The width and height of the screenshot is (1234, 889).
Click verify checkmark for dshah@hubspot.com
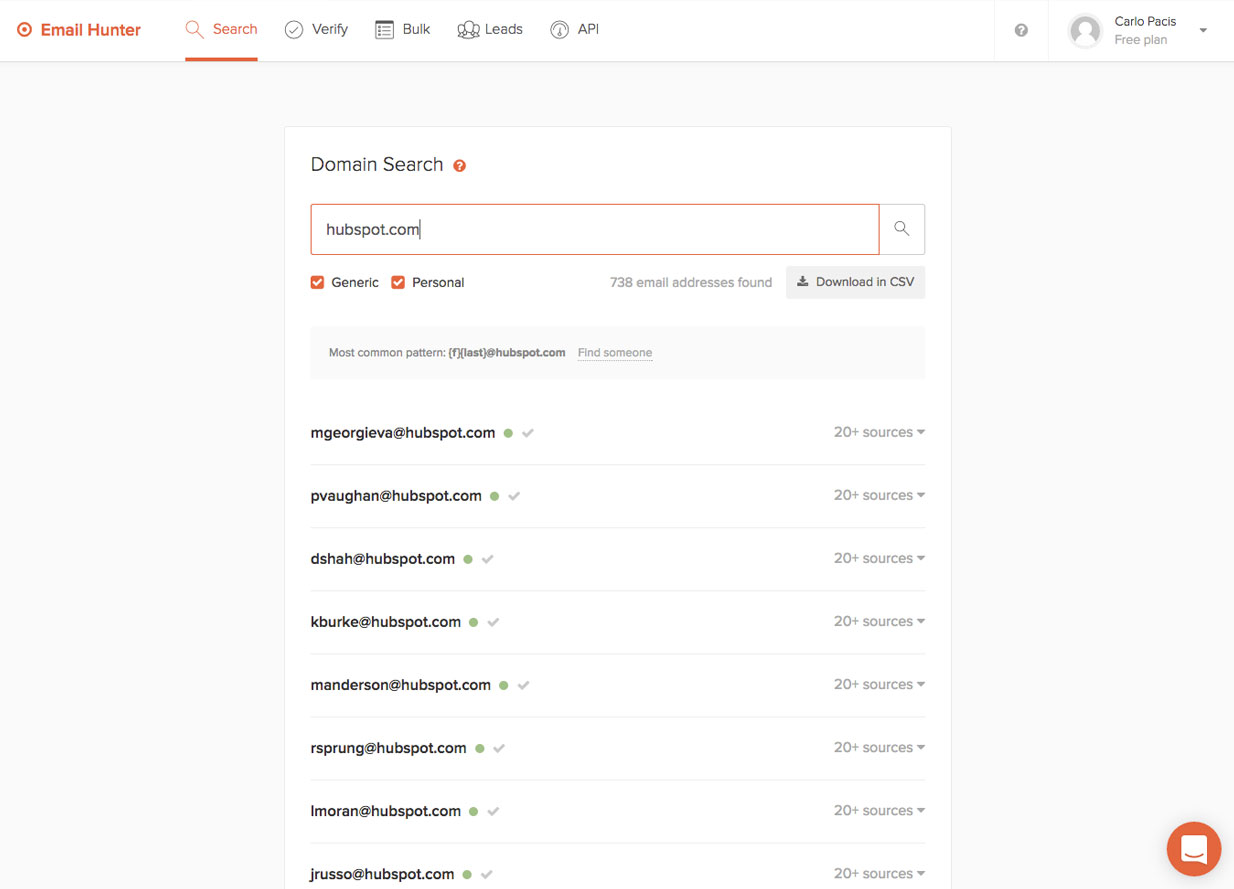click(x=488, y=559)
